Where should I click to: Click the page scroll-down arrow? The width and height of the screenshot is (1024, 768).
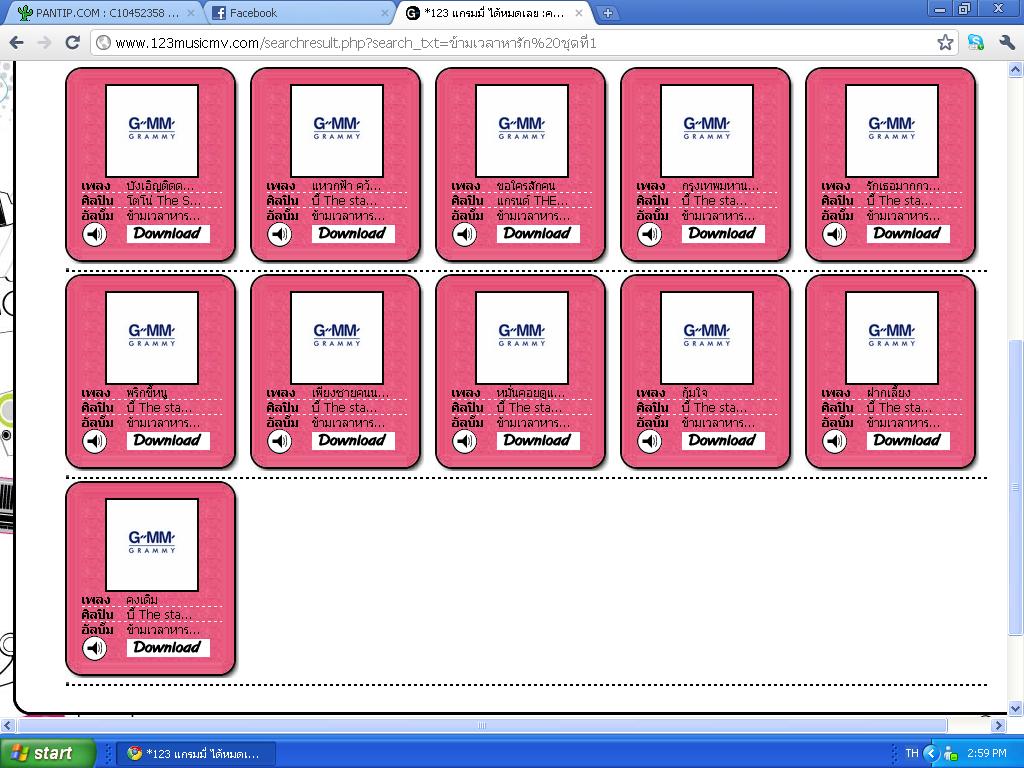point(1015,709)
